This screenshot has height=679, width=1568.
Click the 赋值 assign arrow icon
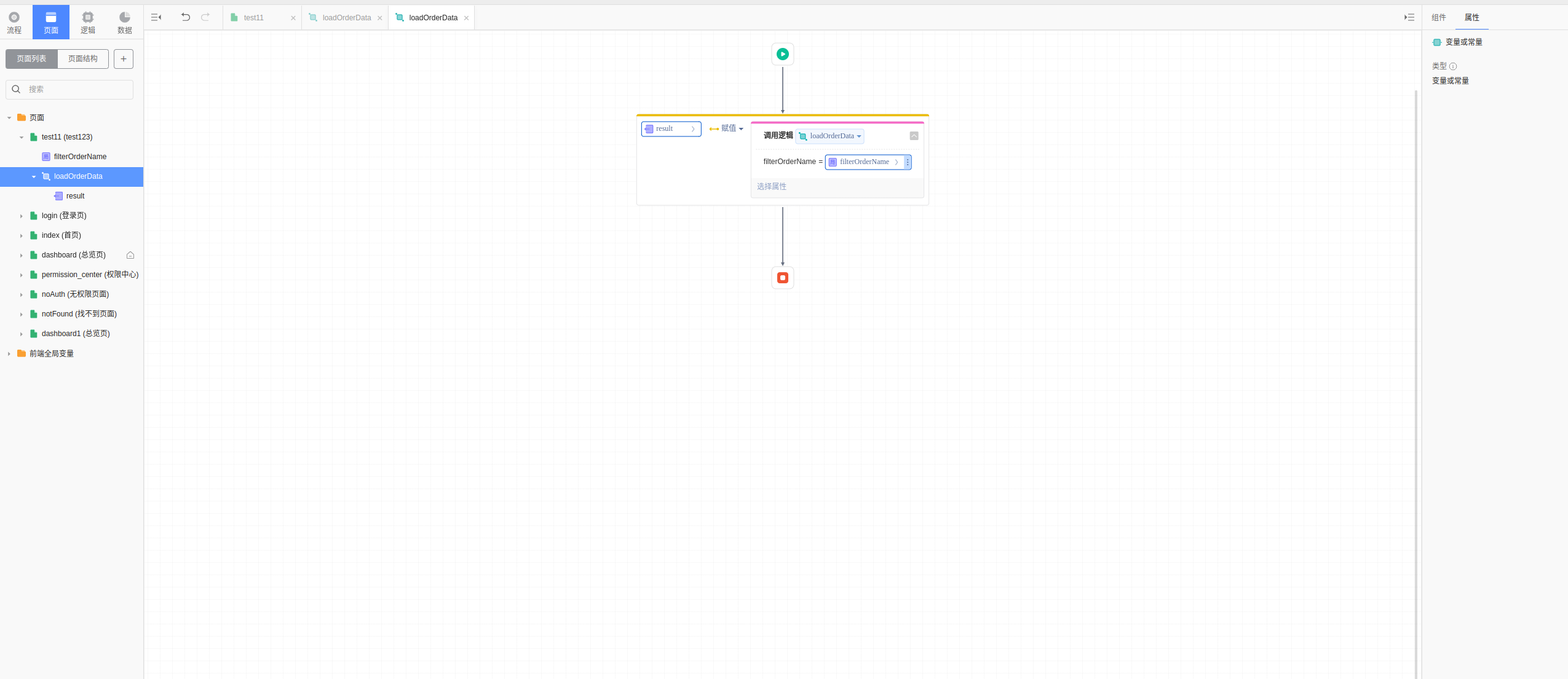714,129
